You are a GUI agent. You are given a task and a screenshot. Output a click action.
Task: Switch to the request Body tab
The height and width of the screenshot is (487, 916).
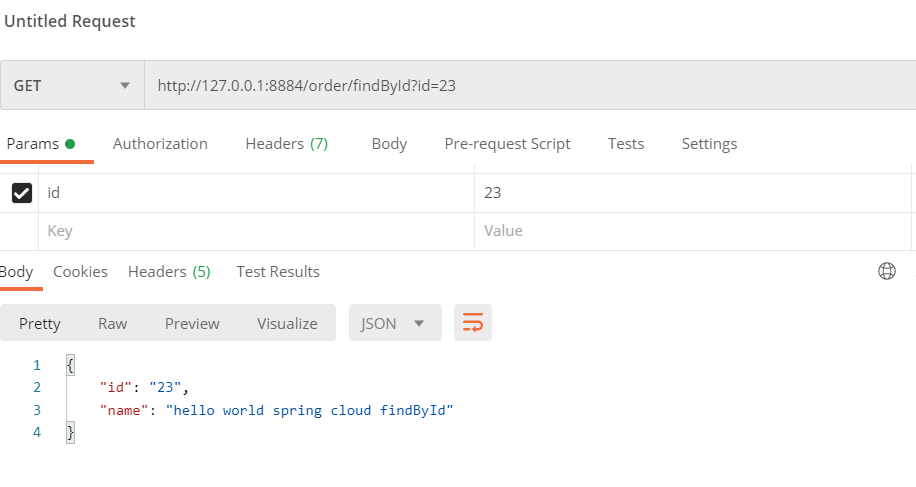tap(389, 144)
